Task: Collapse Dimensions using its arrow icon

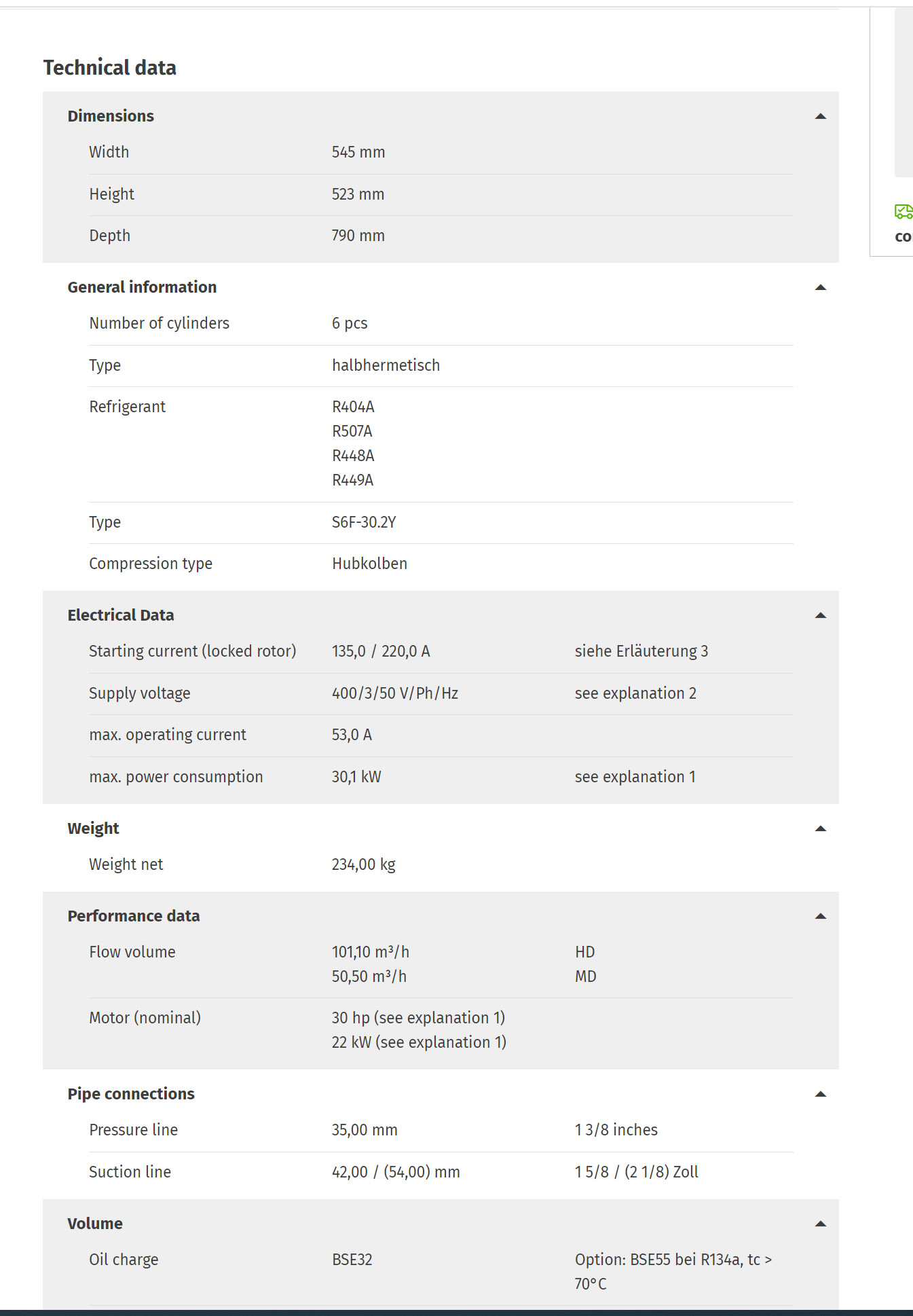Action: [820, 116]
